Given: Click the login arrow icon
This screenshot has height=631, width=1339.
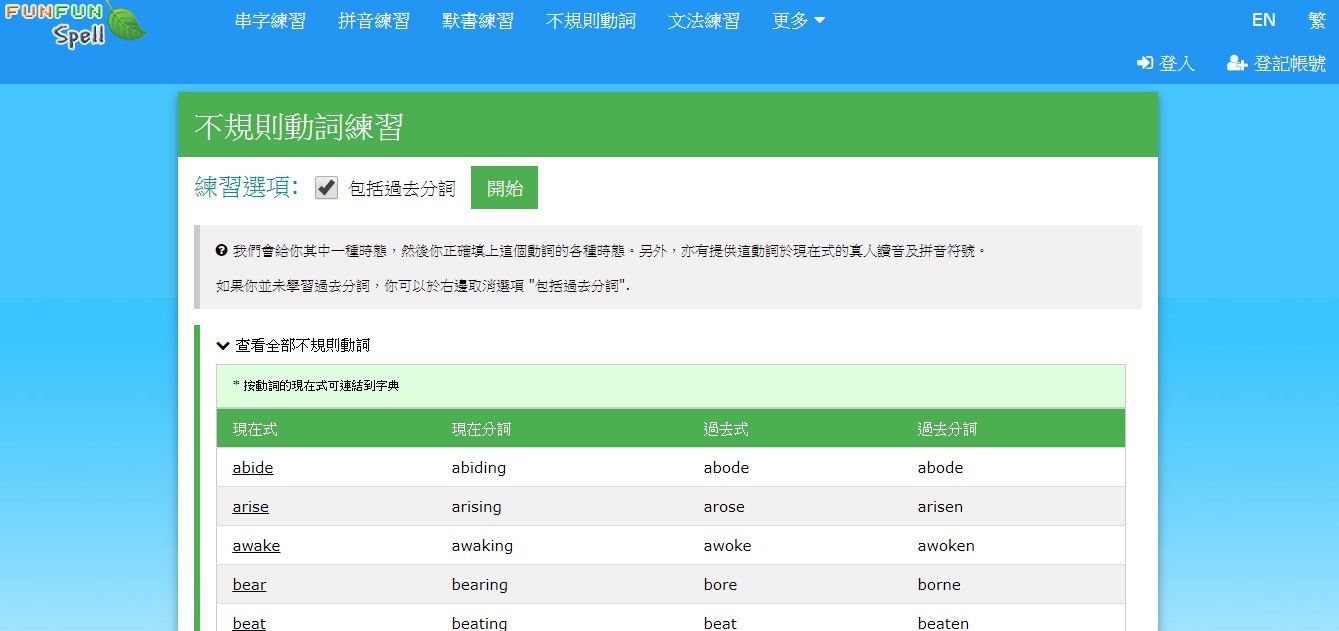Looking at the screenshot, I should [x=1145, y=63].
